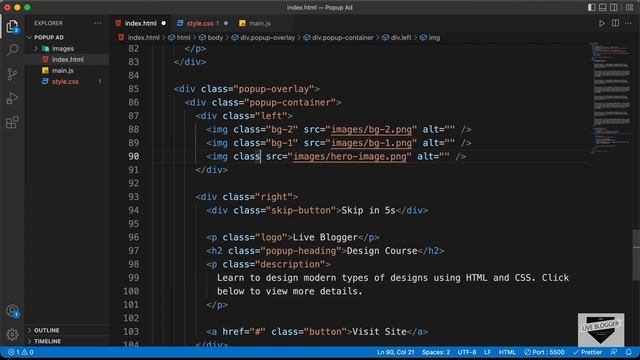Change the LF end of line sequence

coord(487,352)
